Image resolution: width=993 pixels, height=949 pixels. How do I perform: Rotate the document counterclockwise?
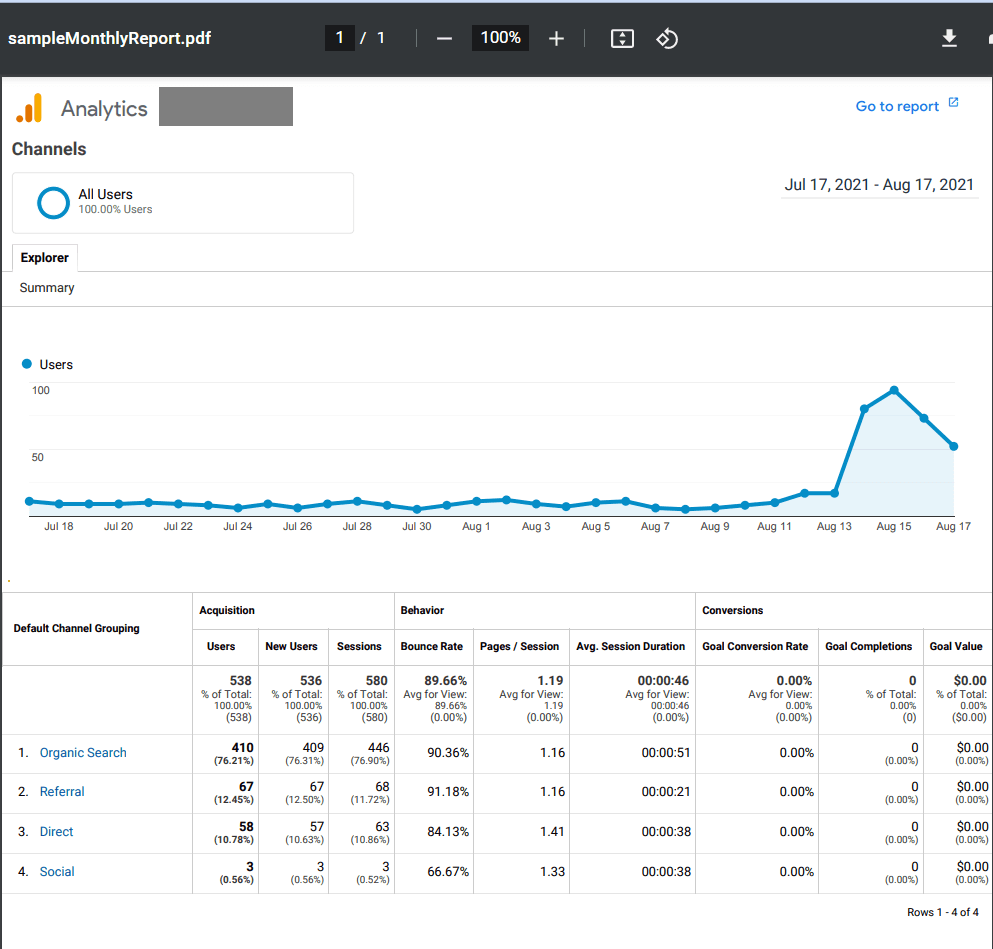pyautogui.click(x=667, y=38)
